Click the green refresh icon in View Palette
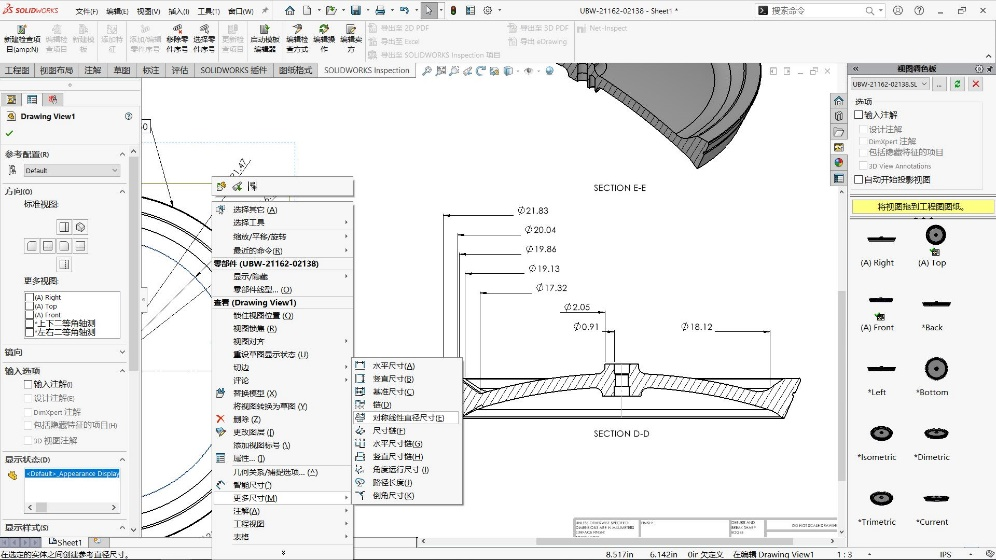The width and height of the screenshot is (996, 560). pyautogui.click(x=958, y=85)
